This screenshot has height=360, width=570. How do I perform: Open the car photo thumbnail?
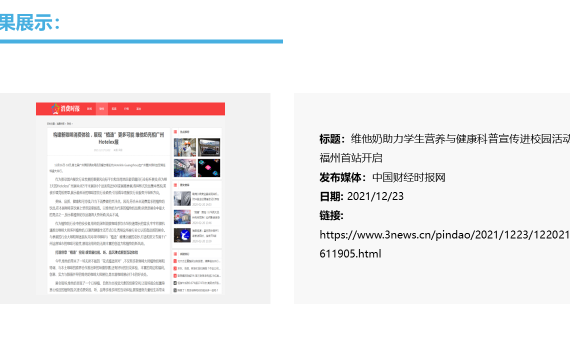tap(209, 147)
